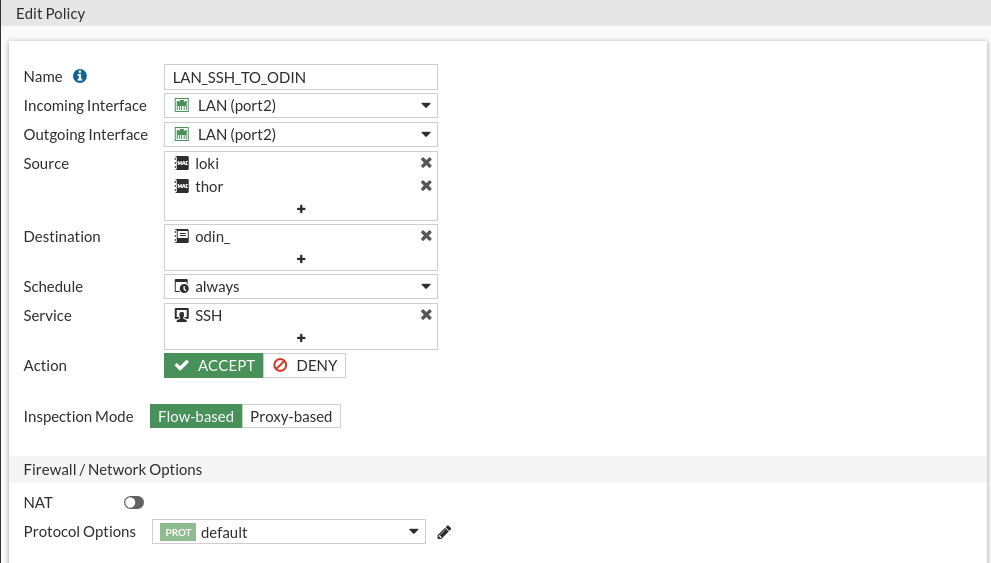Open the Protocol Options default dropdown

point(289,532)
